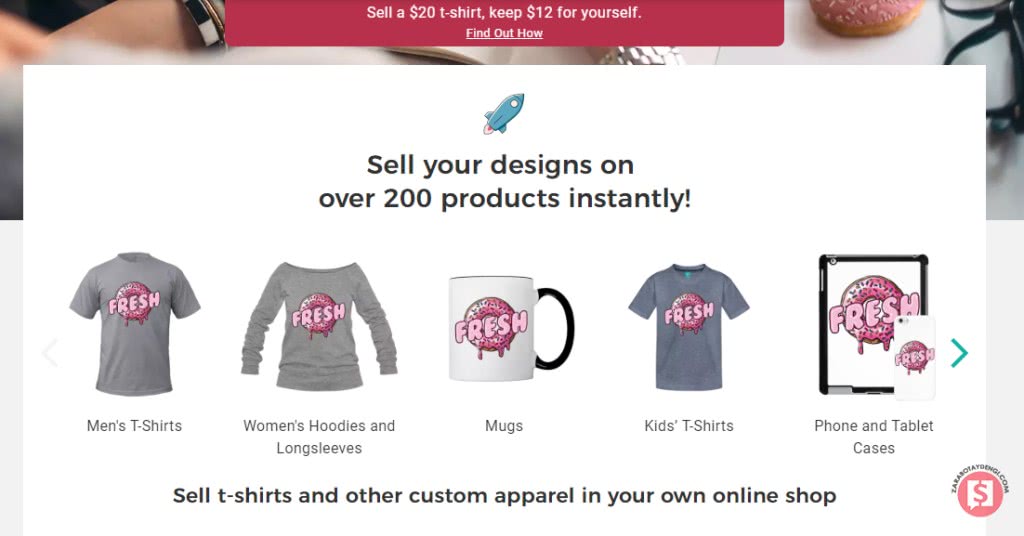
Task: Go back using the left carousel arrow
Action: [x=50, y=353]
